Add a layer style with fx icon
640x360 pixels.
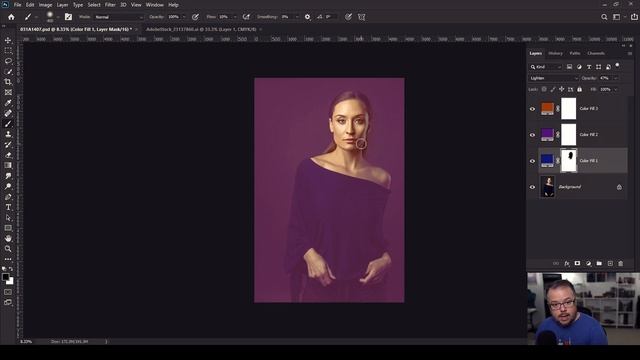567,264
